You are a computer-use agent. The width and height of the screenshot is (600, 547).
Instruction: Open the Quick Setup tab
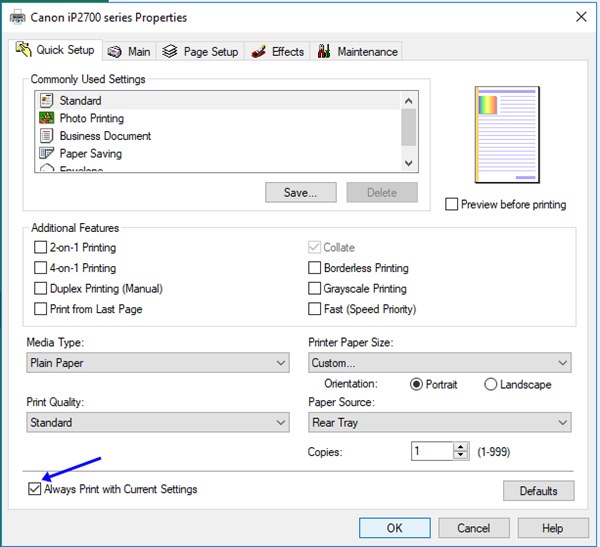(55, 50)
